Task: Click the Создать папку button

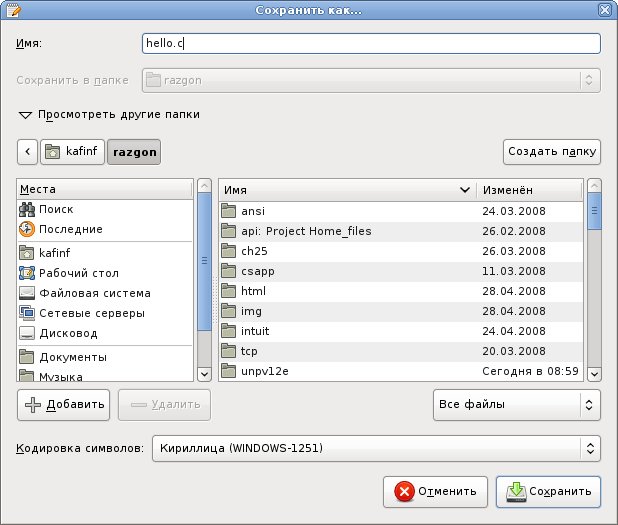Action: click(x=552, y=152)
